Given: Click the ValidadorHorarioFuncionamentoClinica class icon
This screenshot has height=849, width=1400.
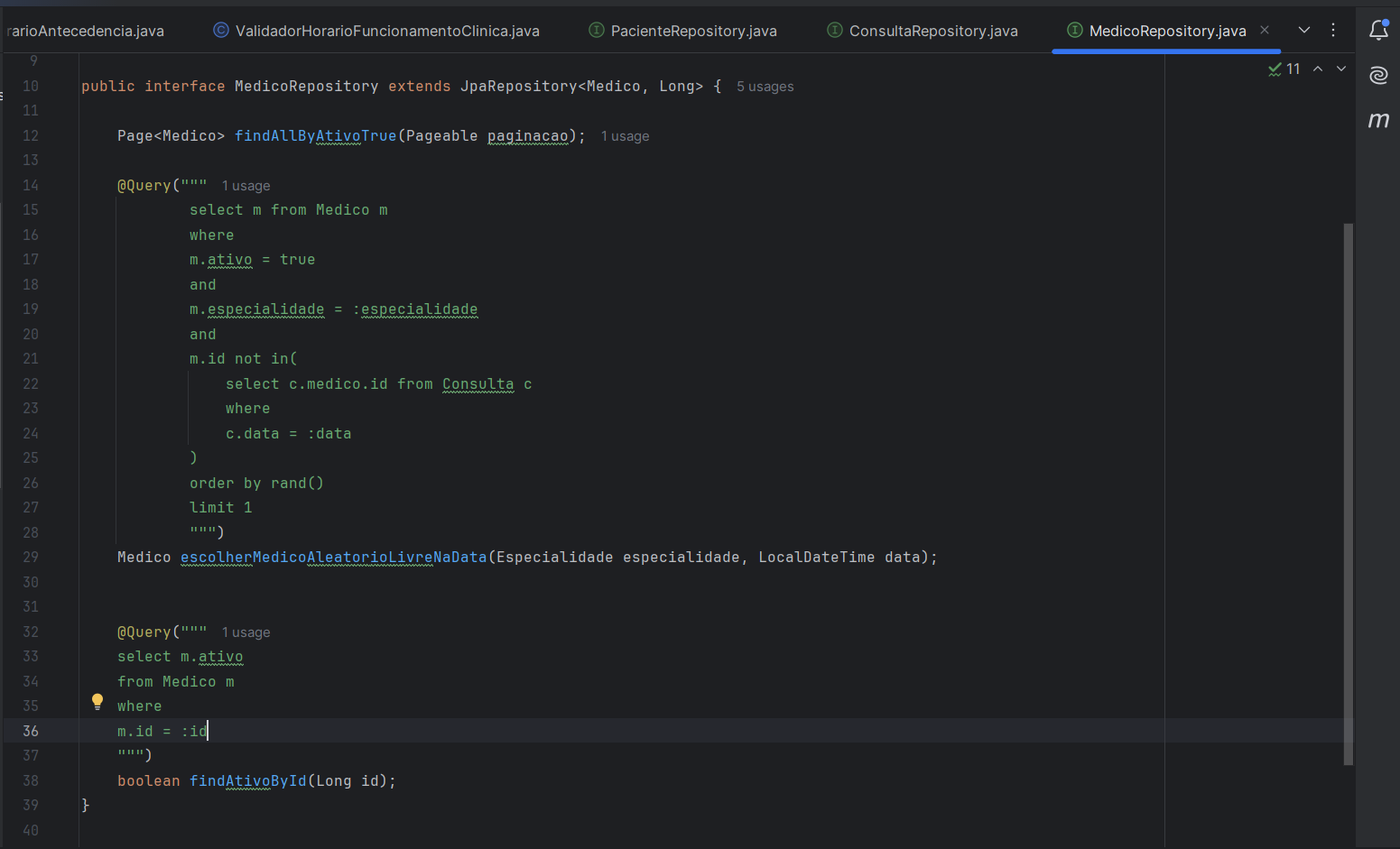Looking at the screenshot, I should pyautogui.click(x=221, y=30).
